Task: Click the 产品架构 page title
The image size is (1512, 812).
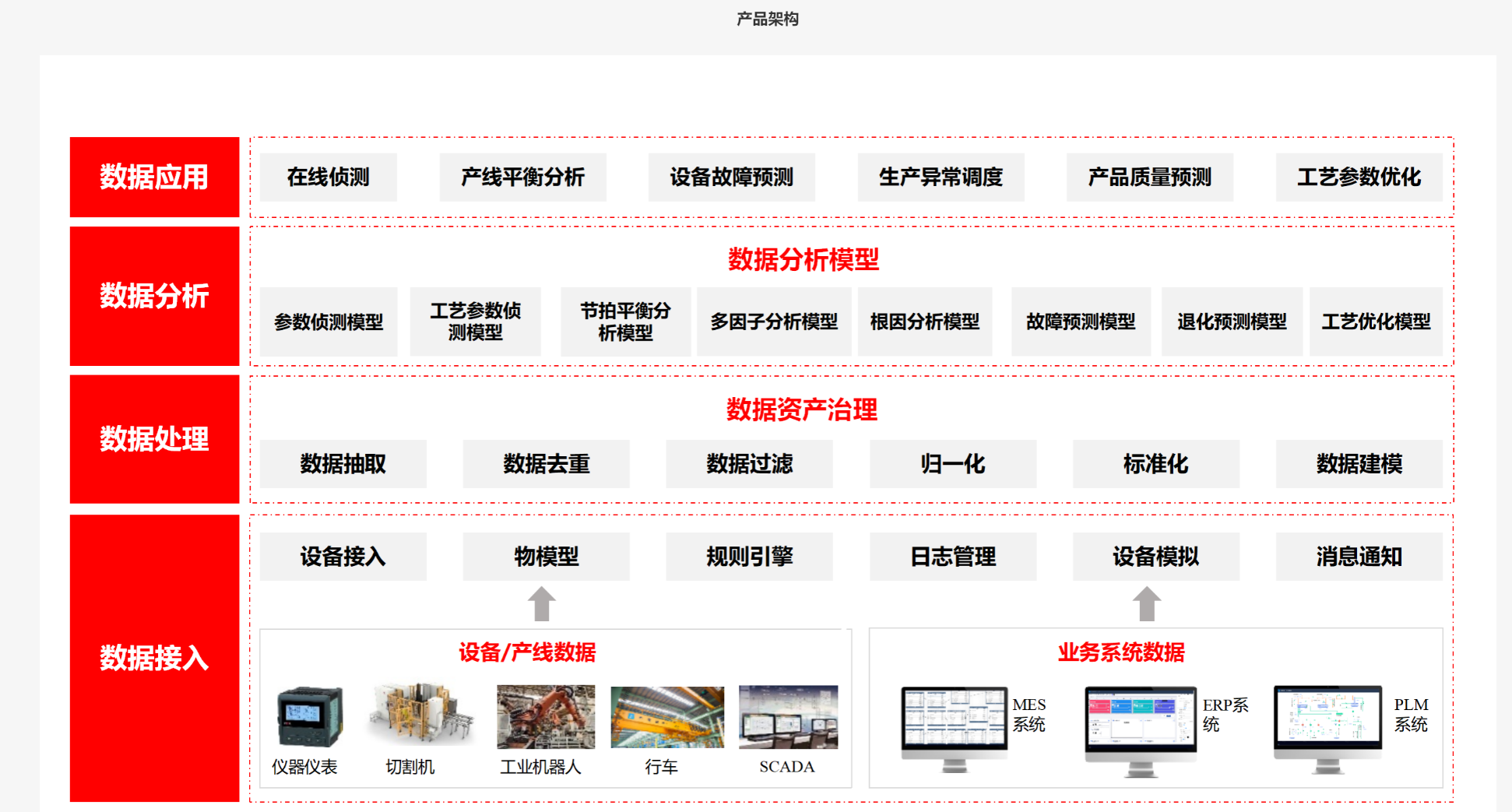Action: (767, 19)
